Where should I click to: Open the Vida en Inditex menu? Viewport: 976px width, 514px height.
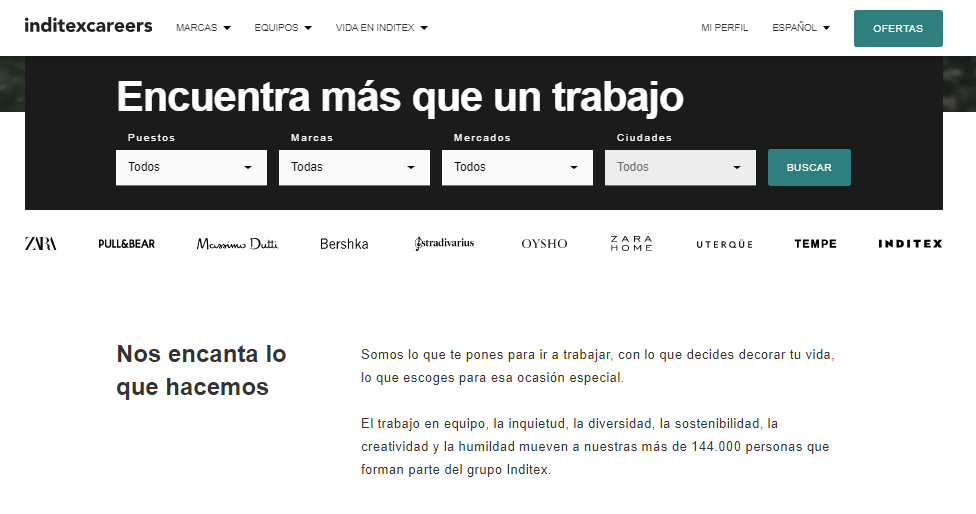[381, 28]
